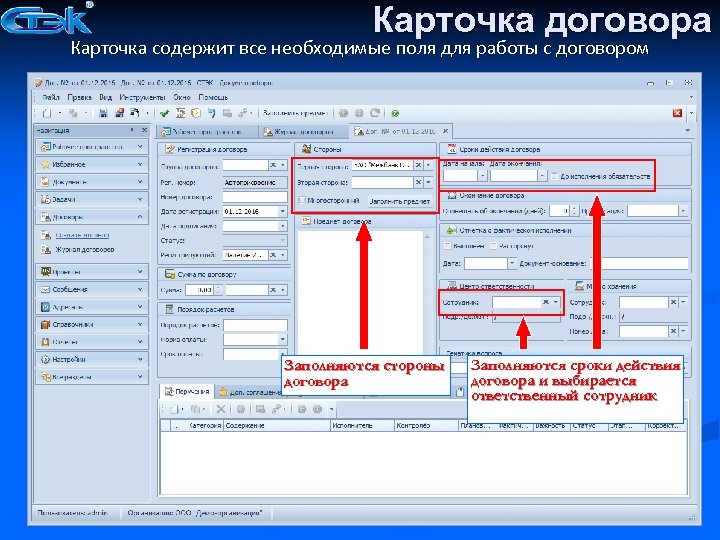Click the delete X icon in Поручения toolbar

[221, 409]
